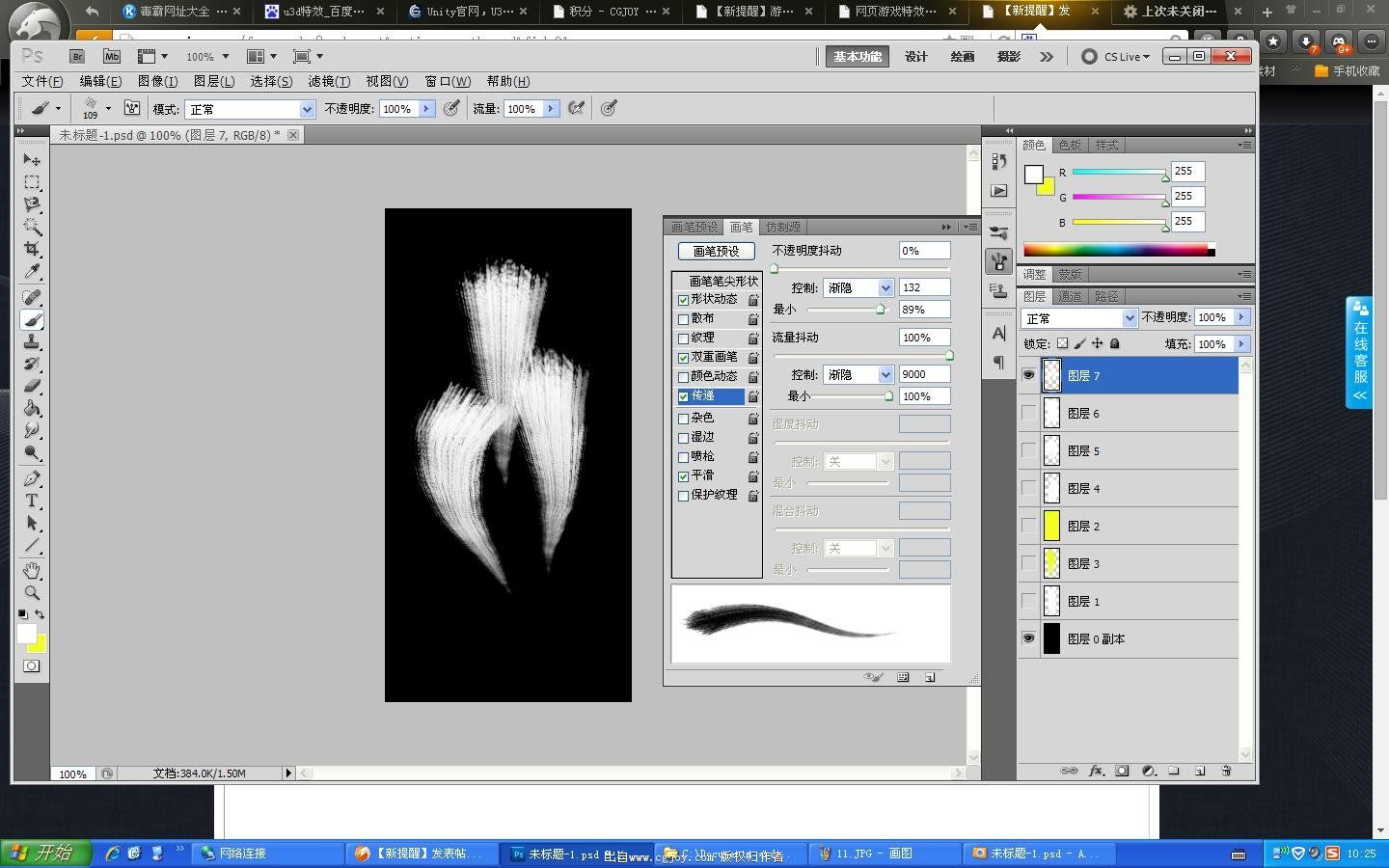Uncheck the 双重画笔 checkbox
The width and height of the screenshot is (1389, 868).
click(x=684, y=358)
